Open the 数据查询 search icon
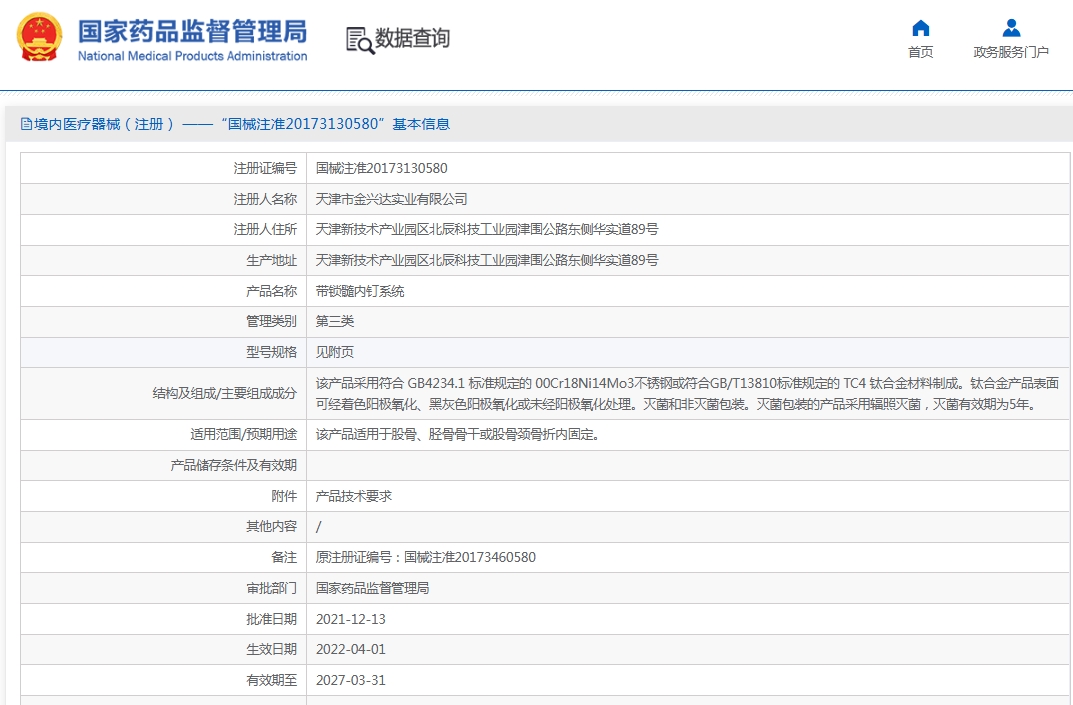 point(360,40)
